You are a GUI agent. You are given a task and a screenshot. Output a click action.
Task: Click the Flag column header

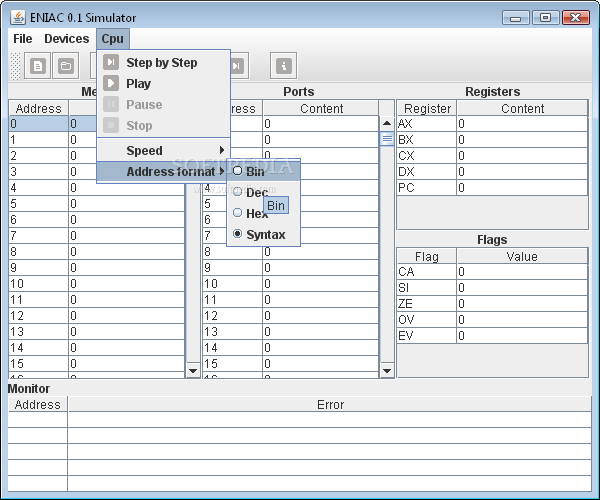click(x=427, y=256)
